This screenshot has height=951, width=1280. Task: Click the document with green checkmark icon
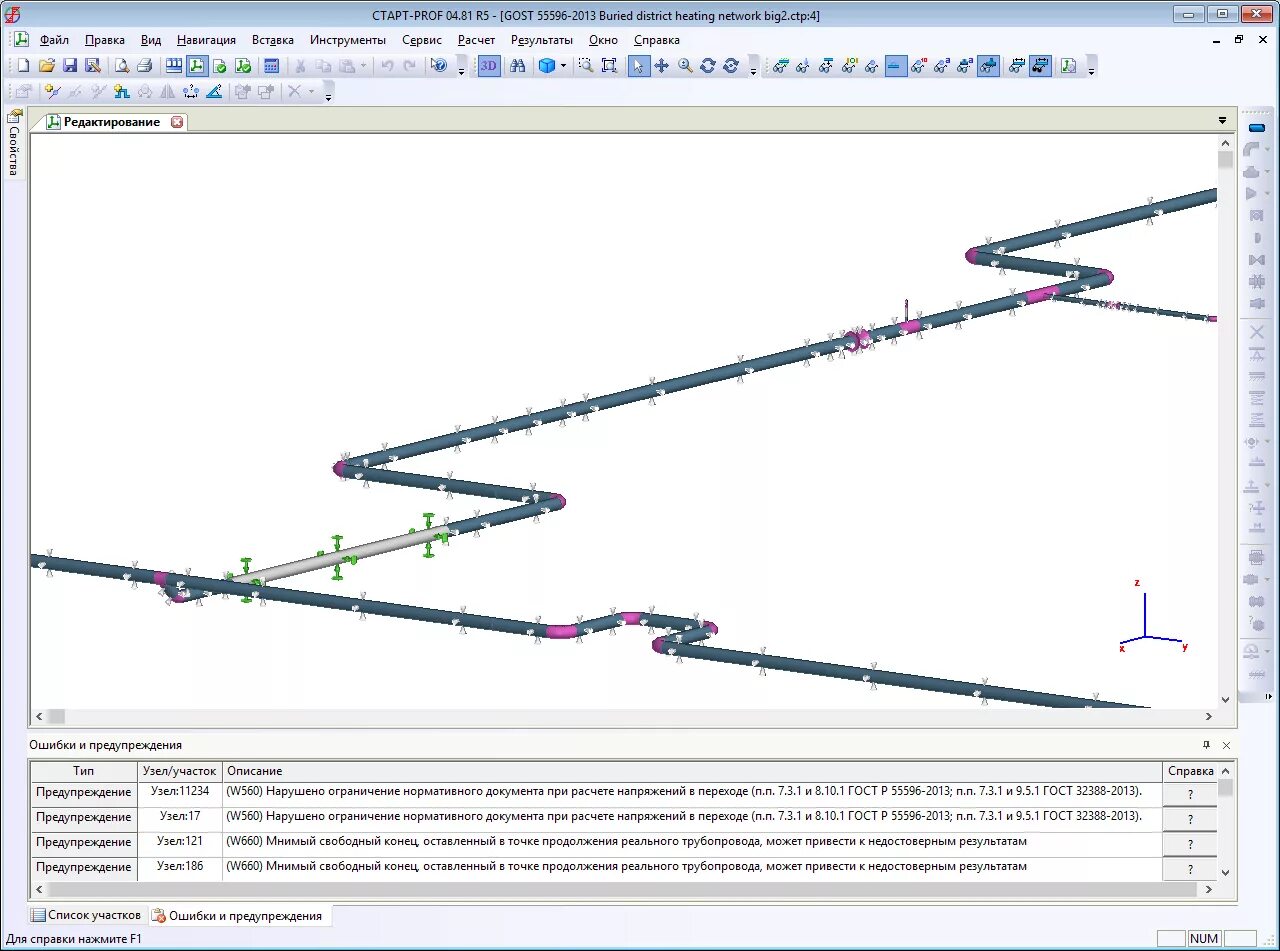pos(219,66)
